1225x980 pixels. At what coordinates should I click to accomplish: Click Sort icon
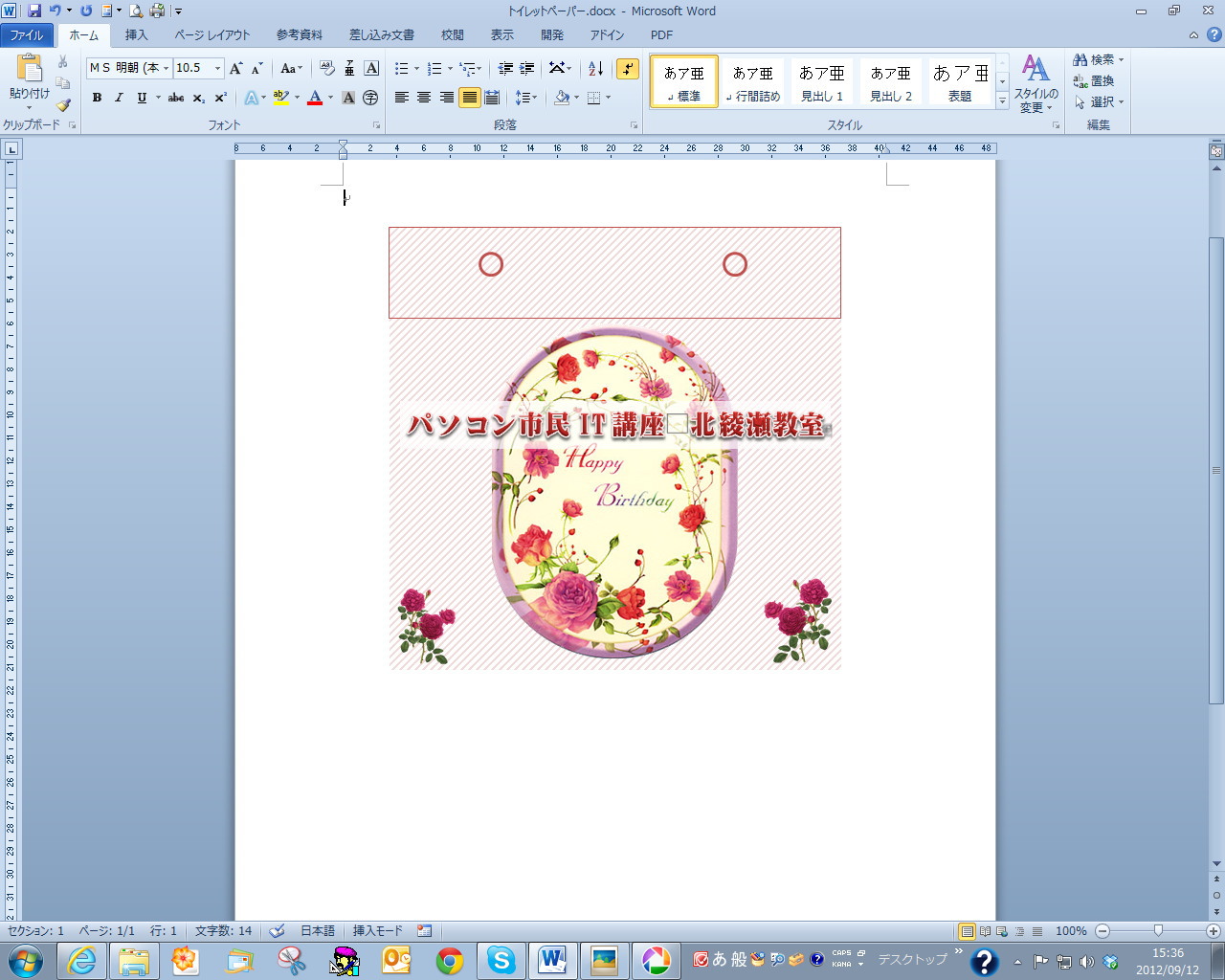[595, 68]
